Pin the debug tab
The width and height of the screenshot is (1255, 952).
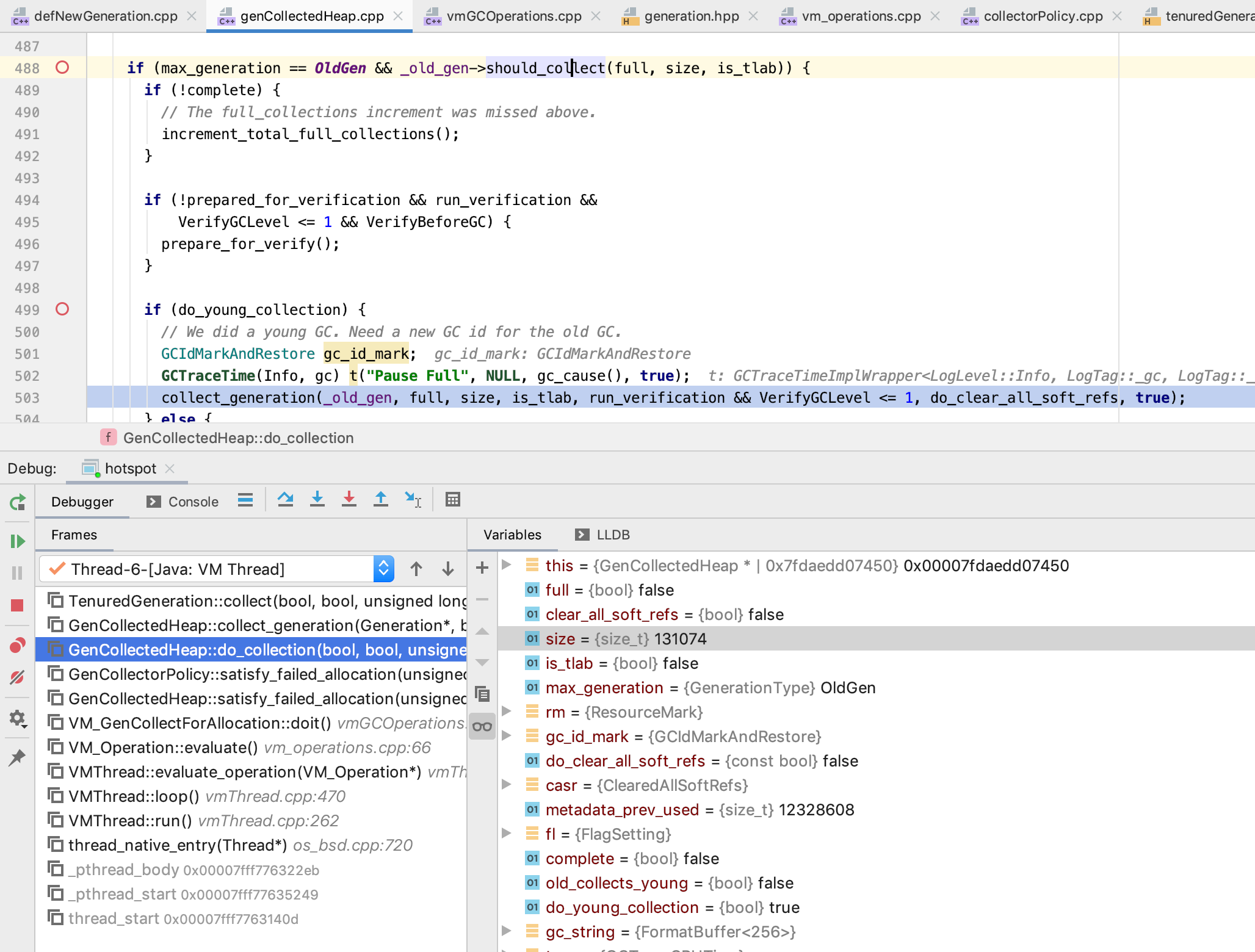tap(17, 757)
